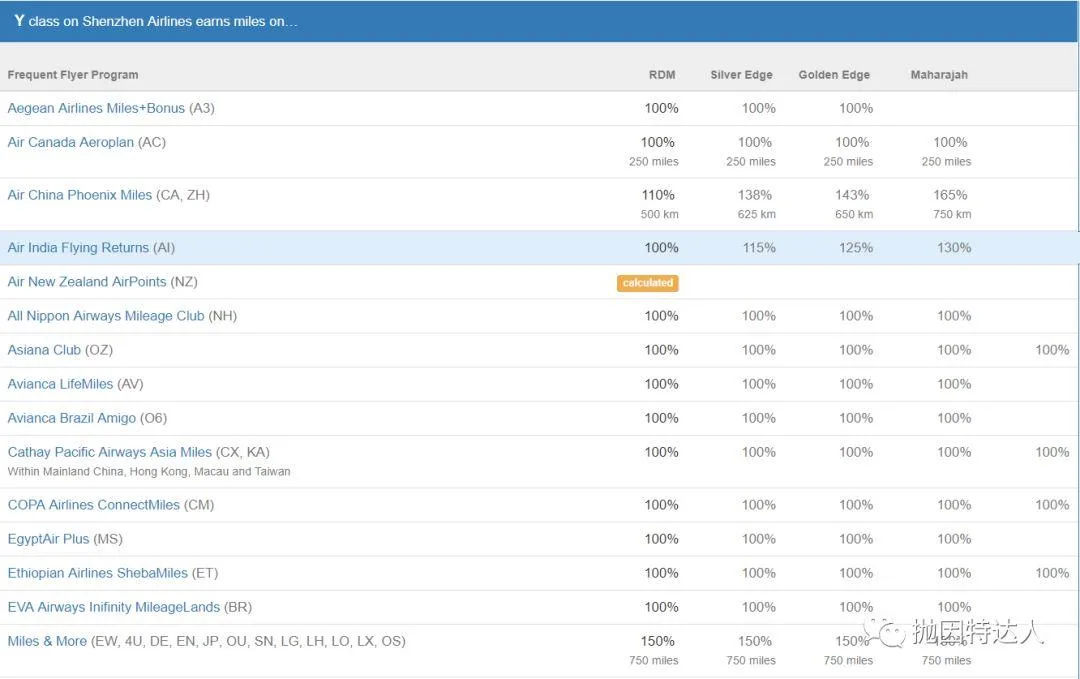Open Air Canada Aeroplan program link

tap(71, 142)
